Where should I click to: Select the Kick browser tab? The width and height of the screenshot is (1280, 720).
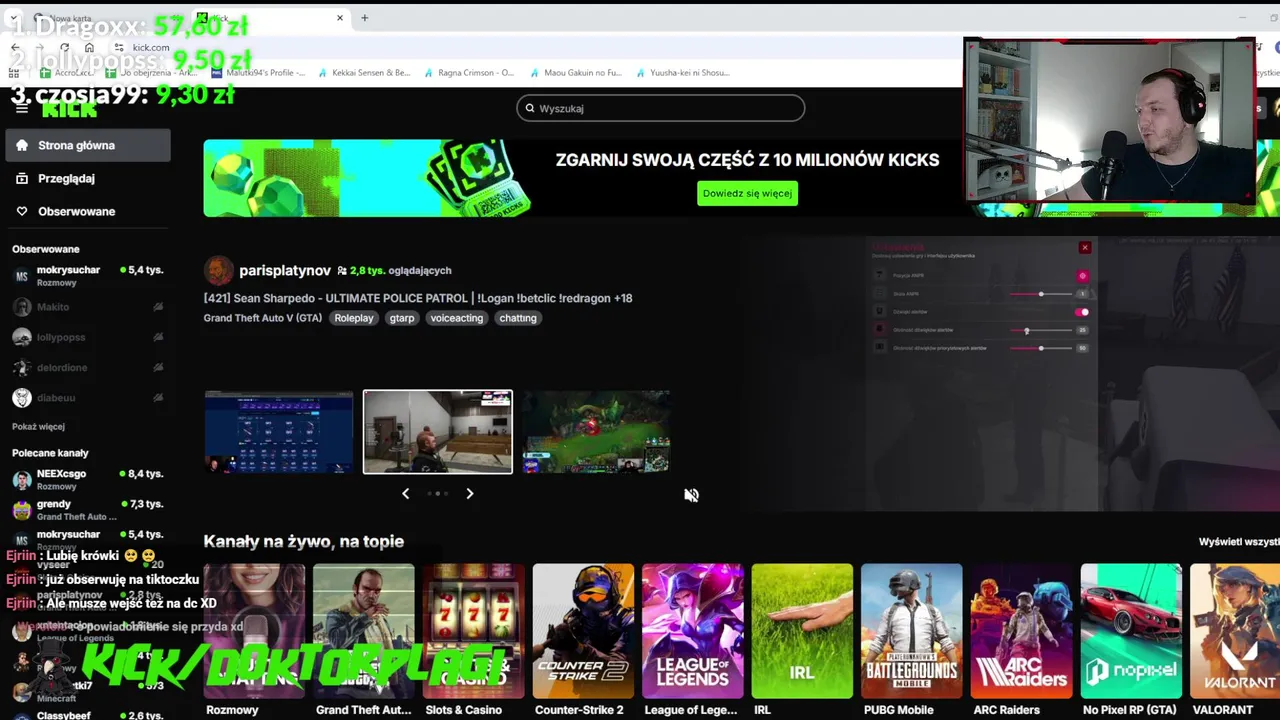coord(270,18)
